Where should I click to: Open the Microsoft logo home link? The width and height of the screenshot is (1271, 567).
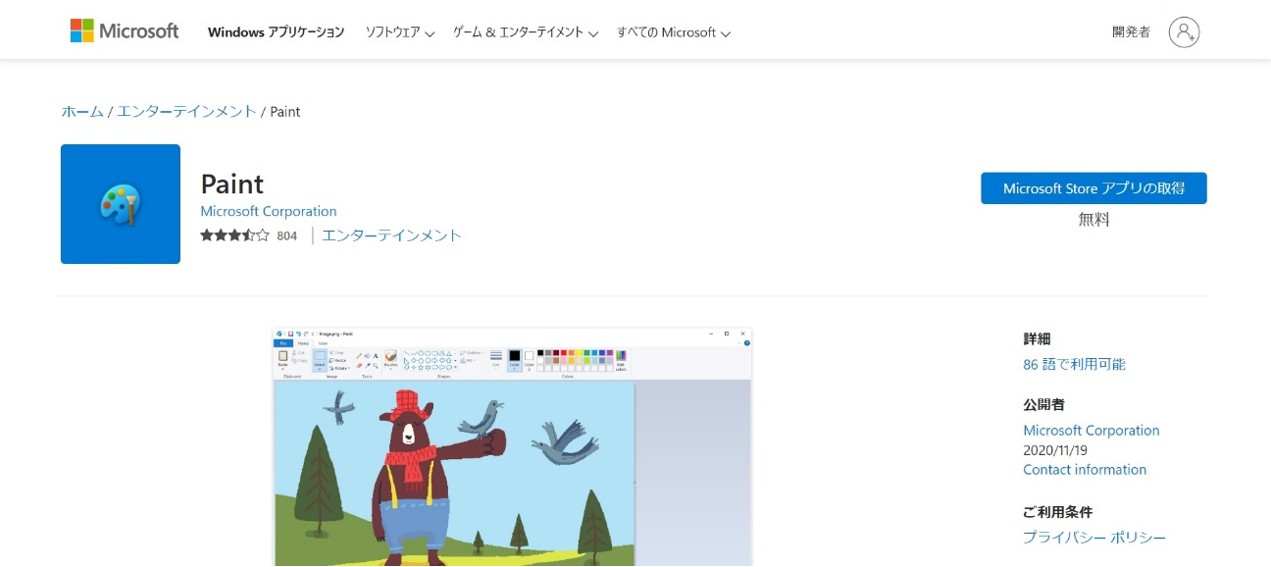click(x=124, y=31)
